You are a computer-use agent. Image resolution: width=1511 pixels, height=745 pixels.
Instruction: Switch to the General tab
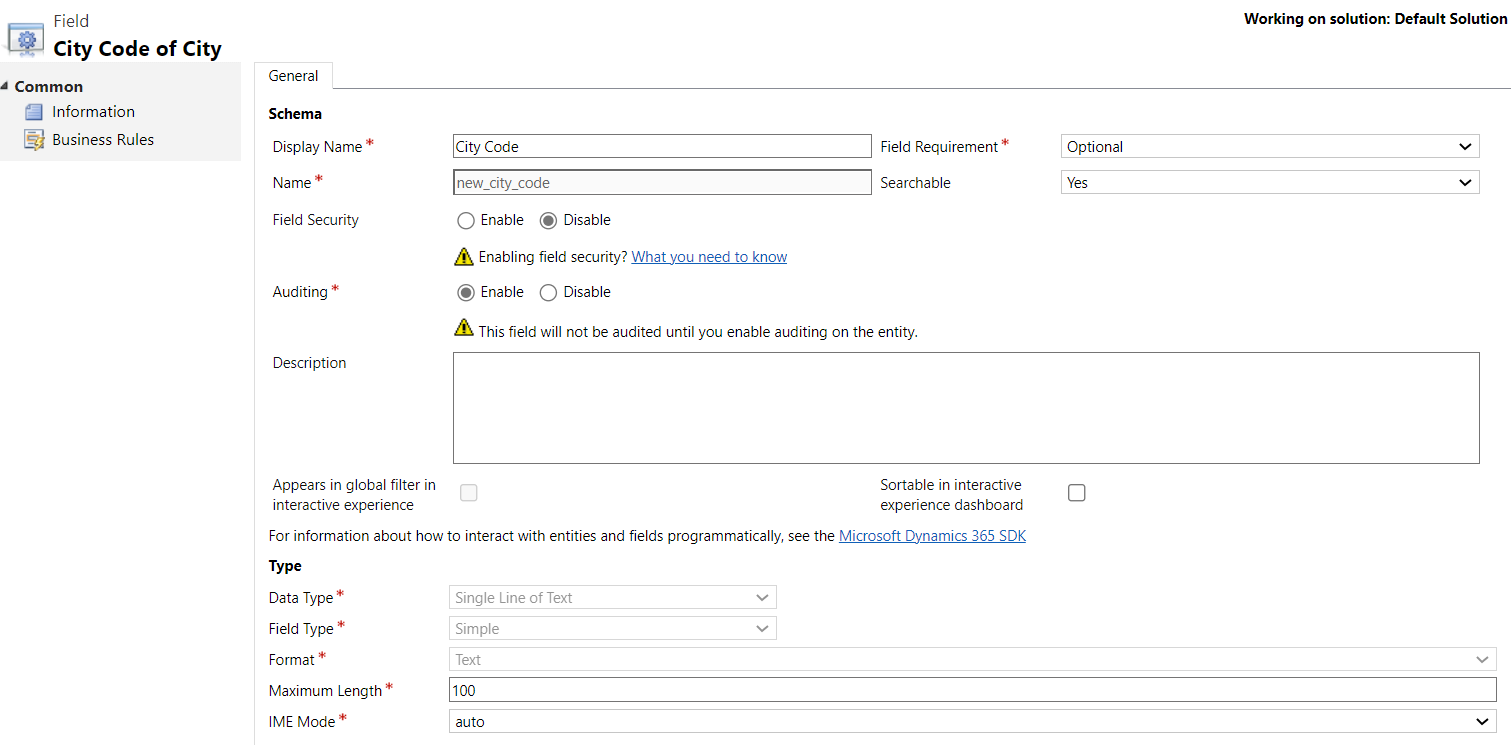pyautogui.click(x=293, y=76)
